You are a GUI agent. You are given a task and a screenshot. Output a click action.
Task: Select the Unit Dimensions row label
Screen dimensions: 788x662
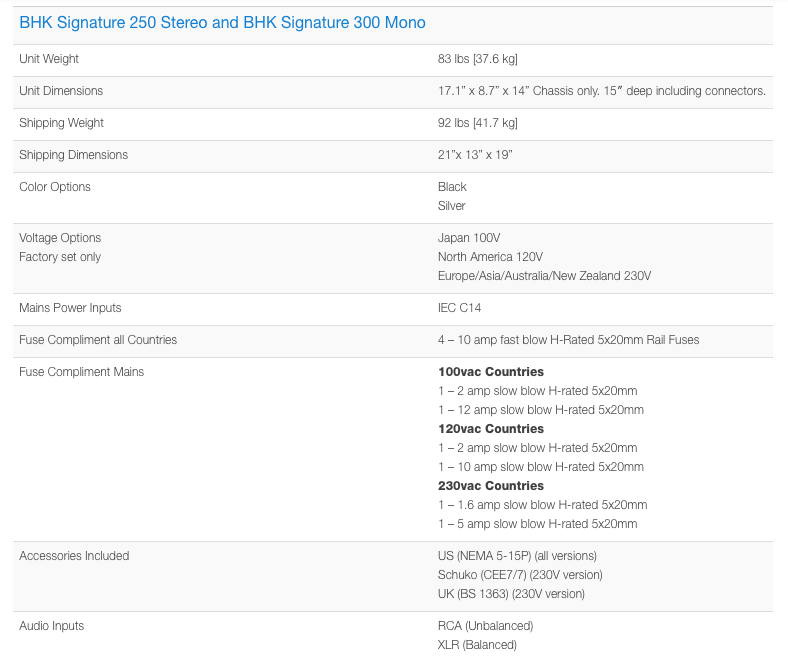61,91
